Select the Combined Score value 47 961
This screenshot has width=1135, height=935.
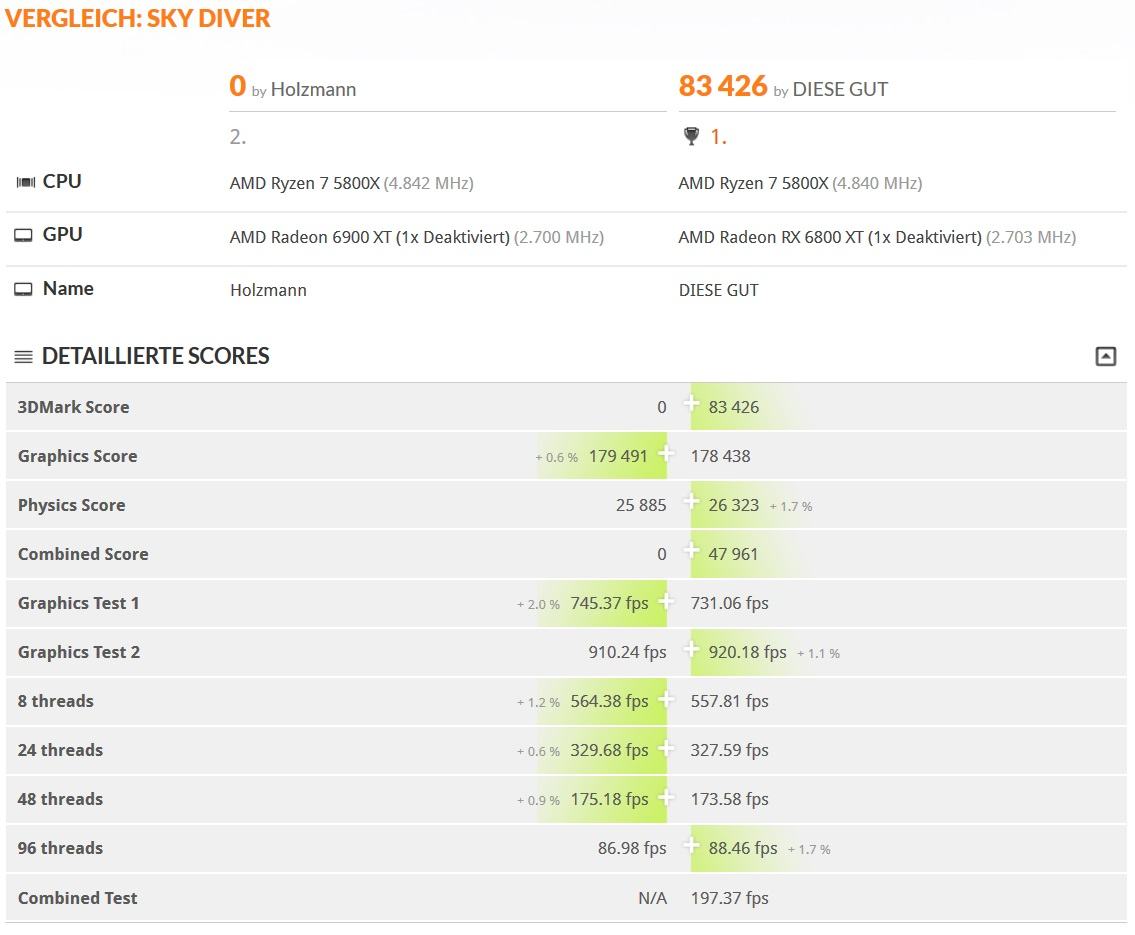pos(733,554)
